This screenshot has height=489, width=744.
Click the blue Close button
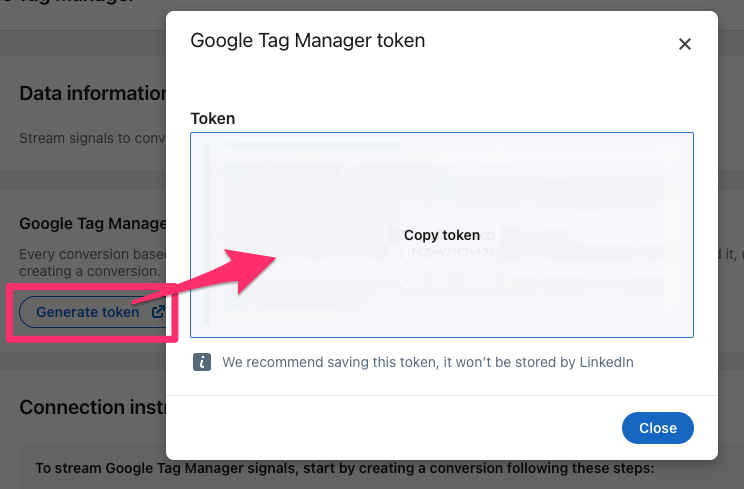click(658, 428)
